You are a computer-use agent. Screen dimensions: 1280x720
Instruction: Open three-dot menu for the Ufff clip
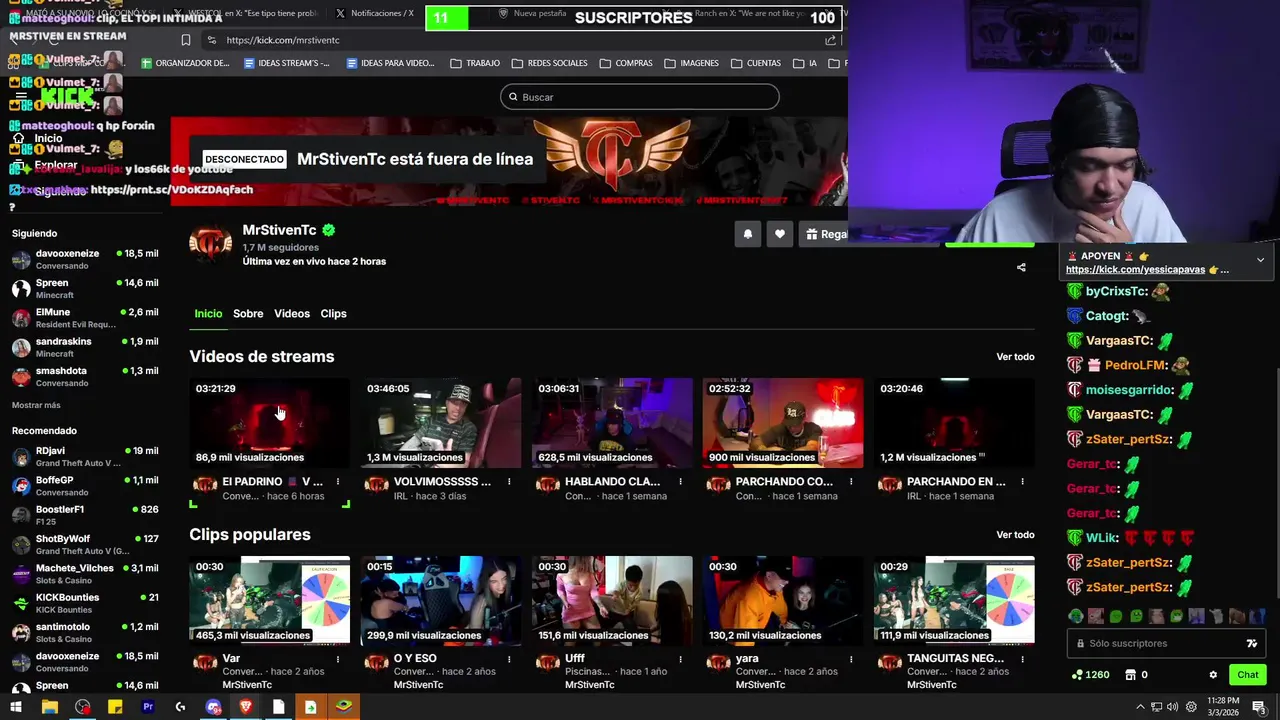(x=680, y=659)
